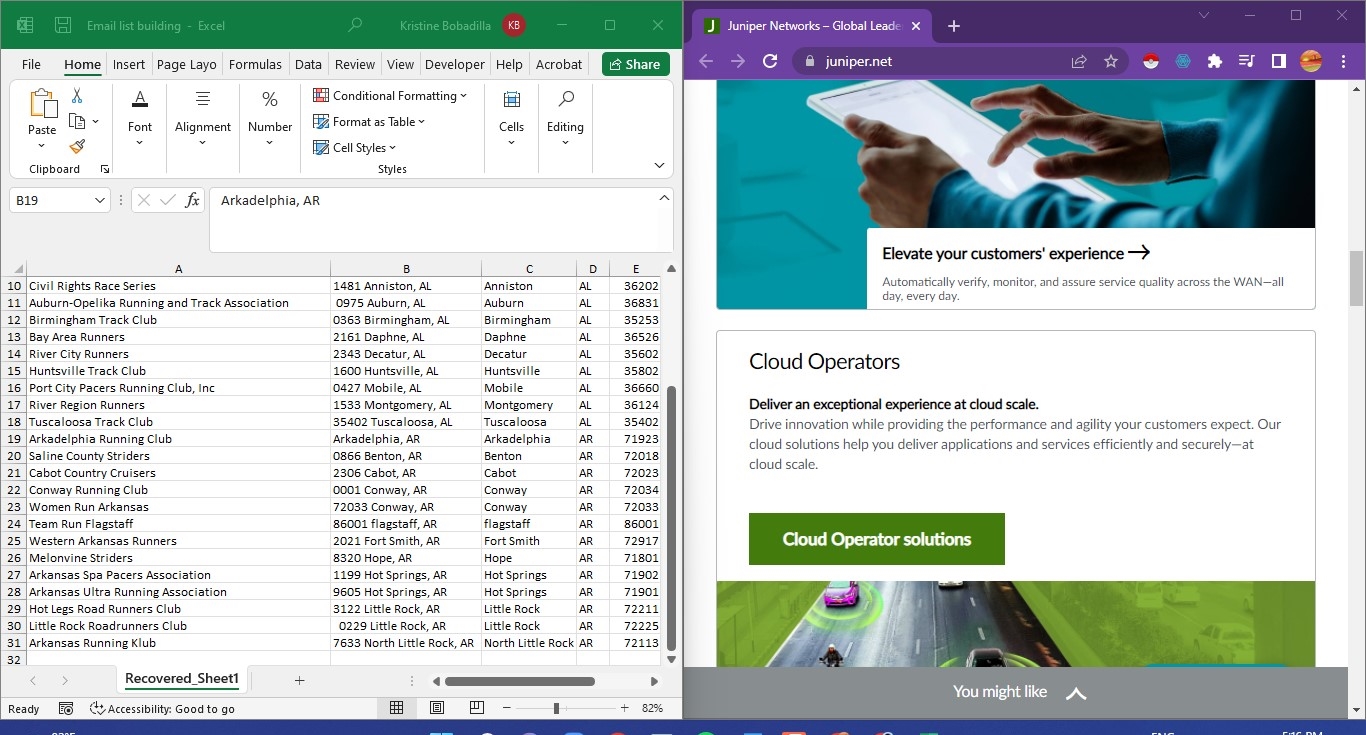Open Chrome tab search dropdown
Viewport: 1366px width, 735px height.
[1203, 15]
